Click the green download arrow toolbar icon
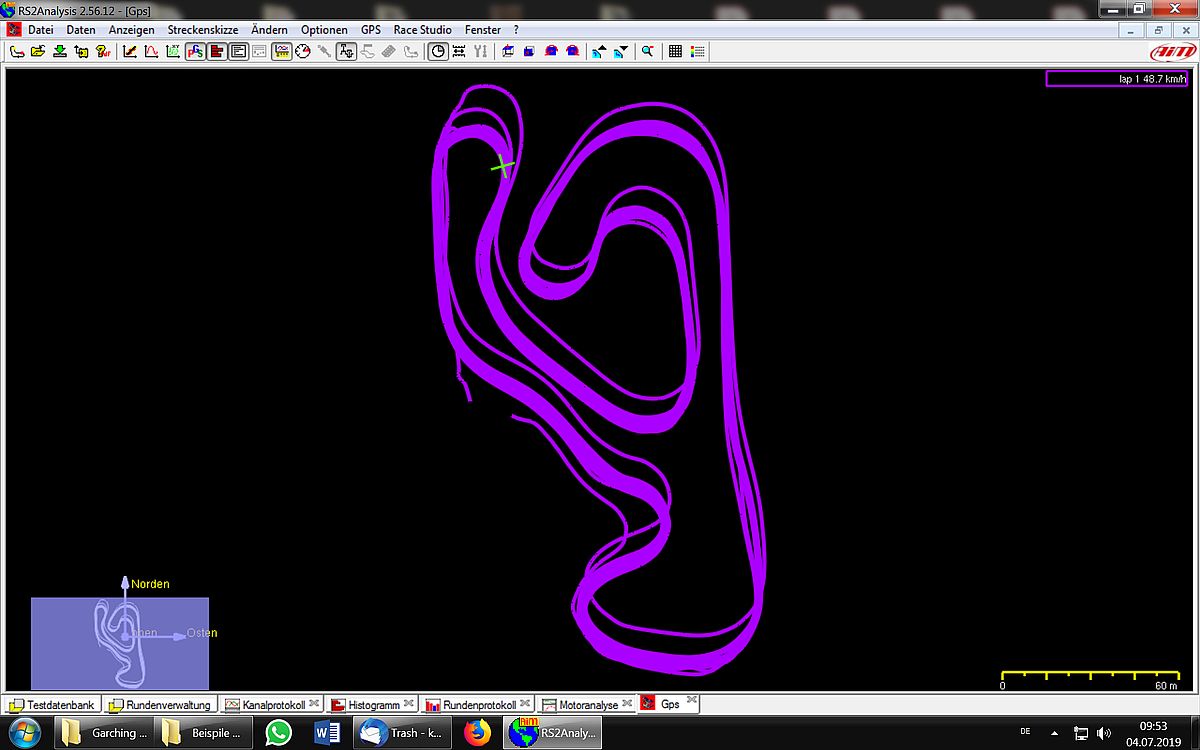The image size is (1200, 750). 60,51
